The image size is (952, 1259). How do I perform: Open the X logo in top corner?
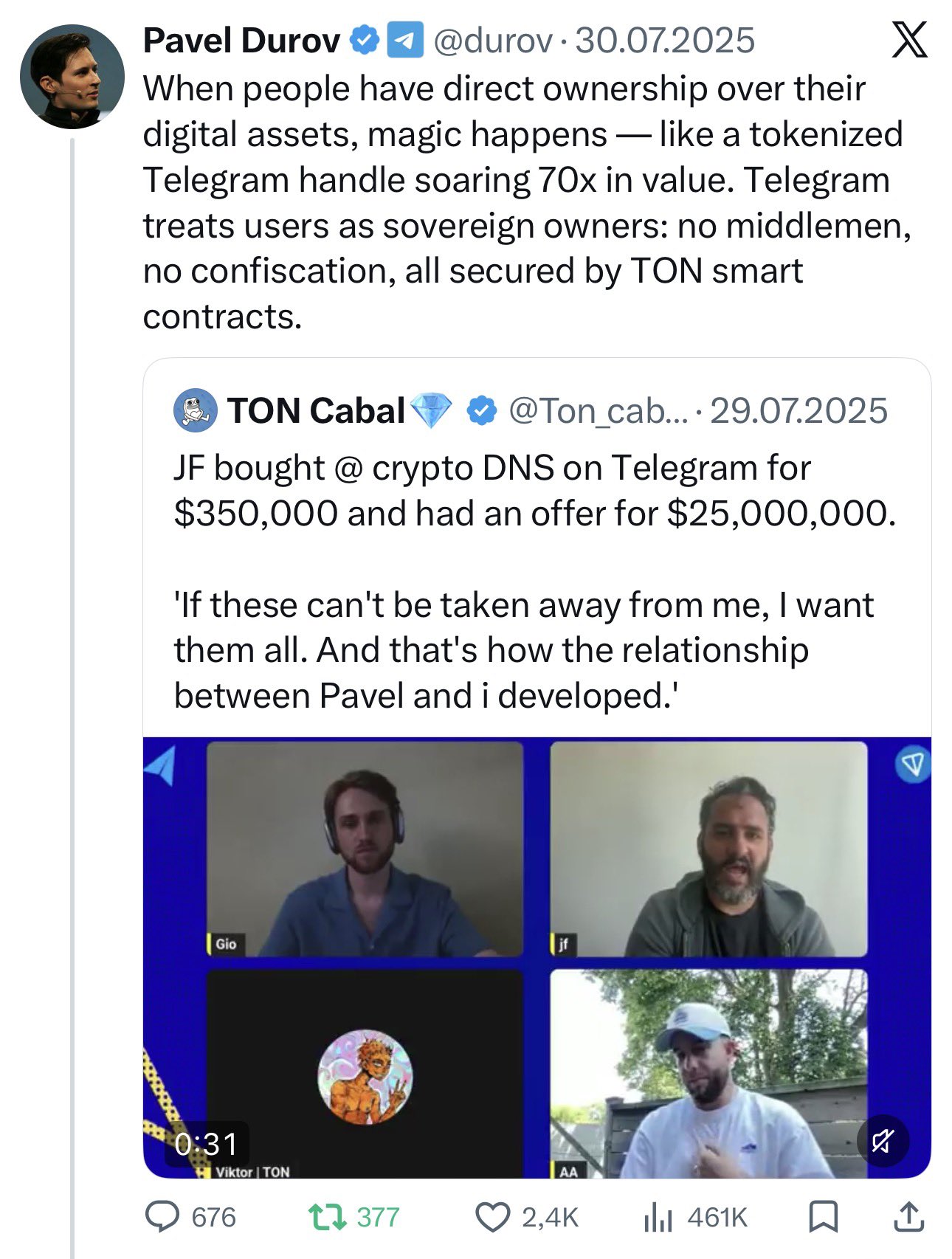(909, 40)
